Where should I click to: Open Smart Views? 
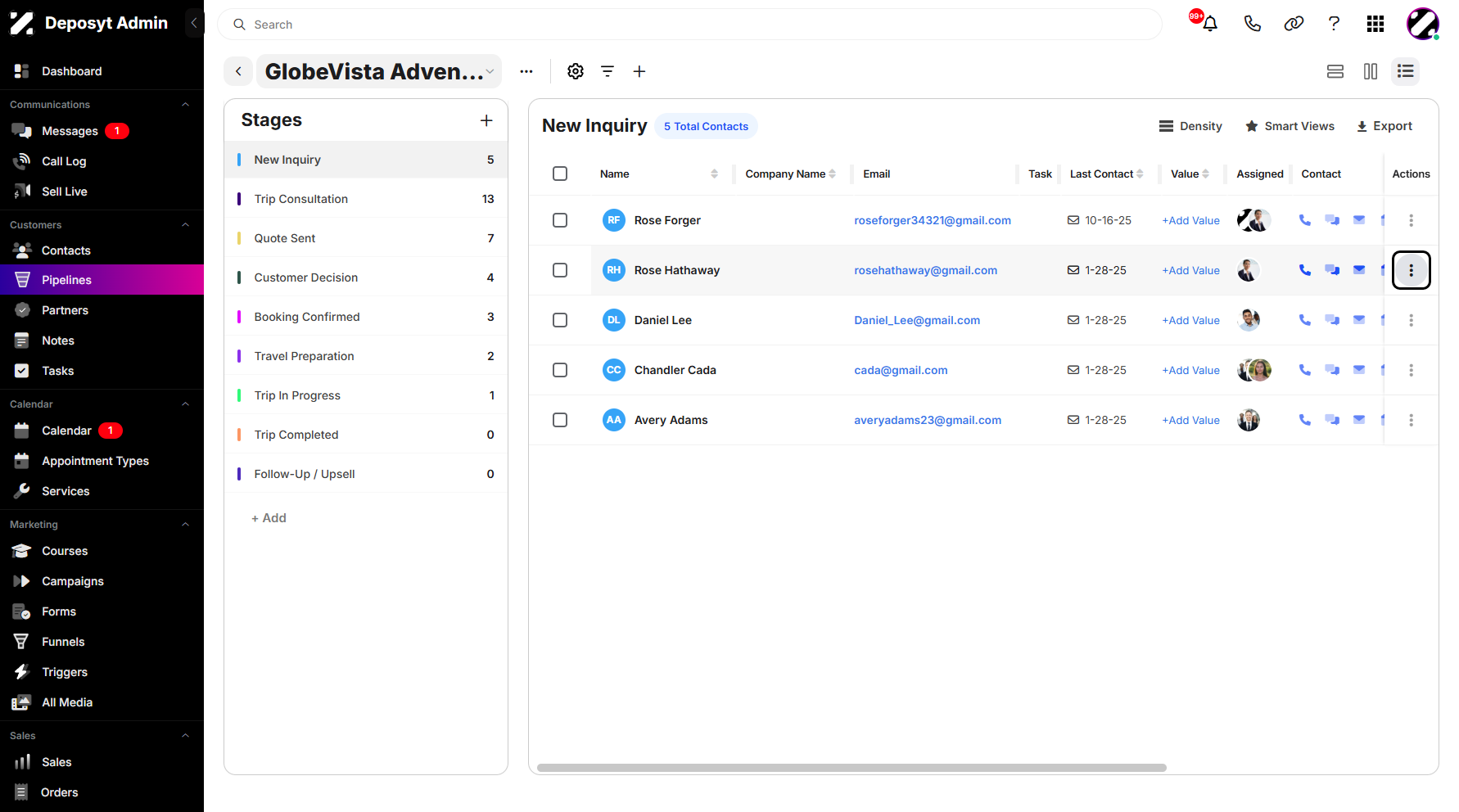1290,126
